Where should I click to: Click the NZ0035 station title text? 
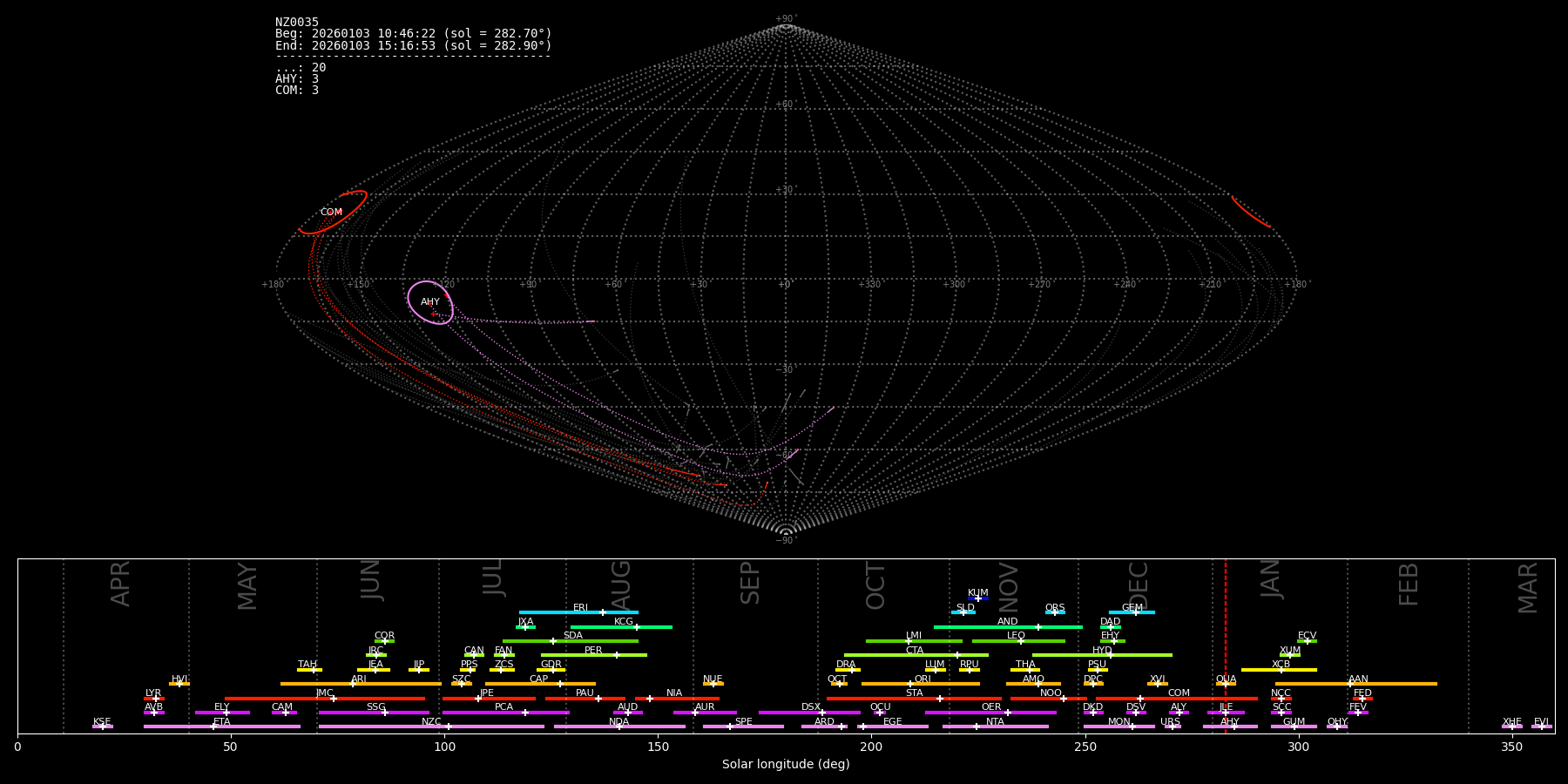pos(297,23)
